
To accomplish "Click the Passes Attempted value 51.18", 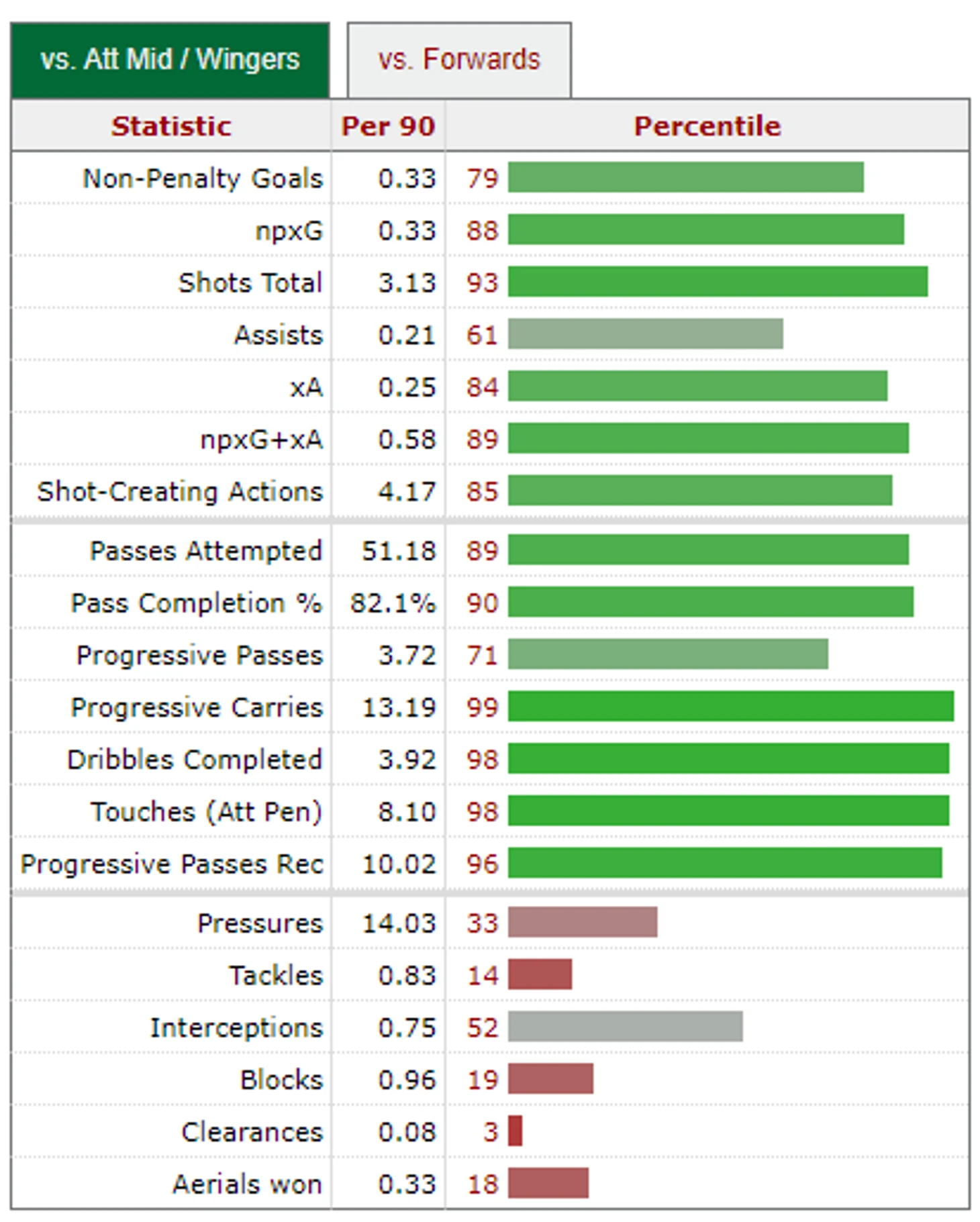I will click(399, 550).
